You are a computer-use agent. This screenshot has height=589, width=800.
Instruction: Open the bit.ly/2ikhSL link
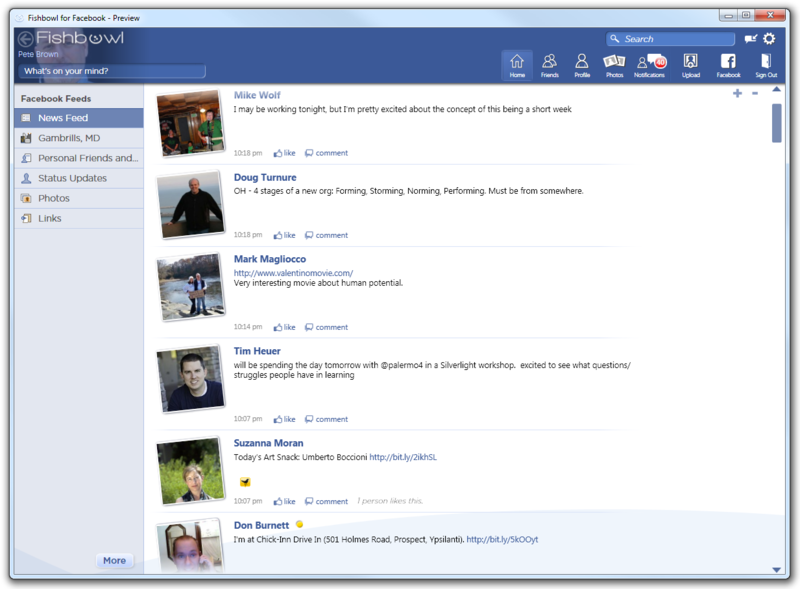(403, 457)
